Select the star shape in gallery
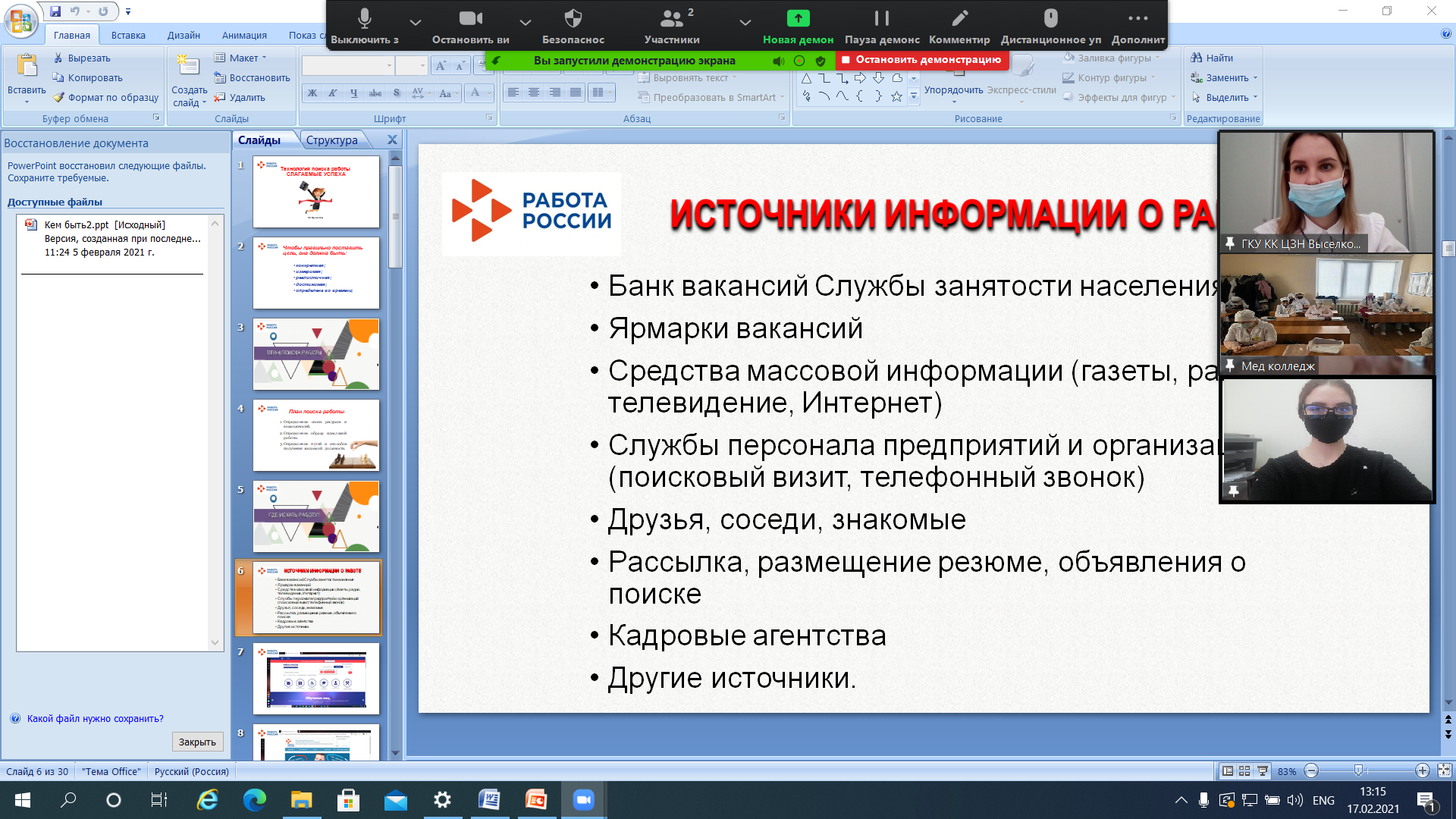The width and height of the screenshot is (1456, 819). pyautogui.click(x=896, y=96)
